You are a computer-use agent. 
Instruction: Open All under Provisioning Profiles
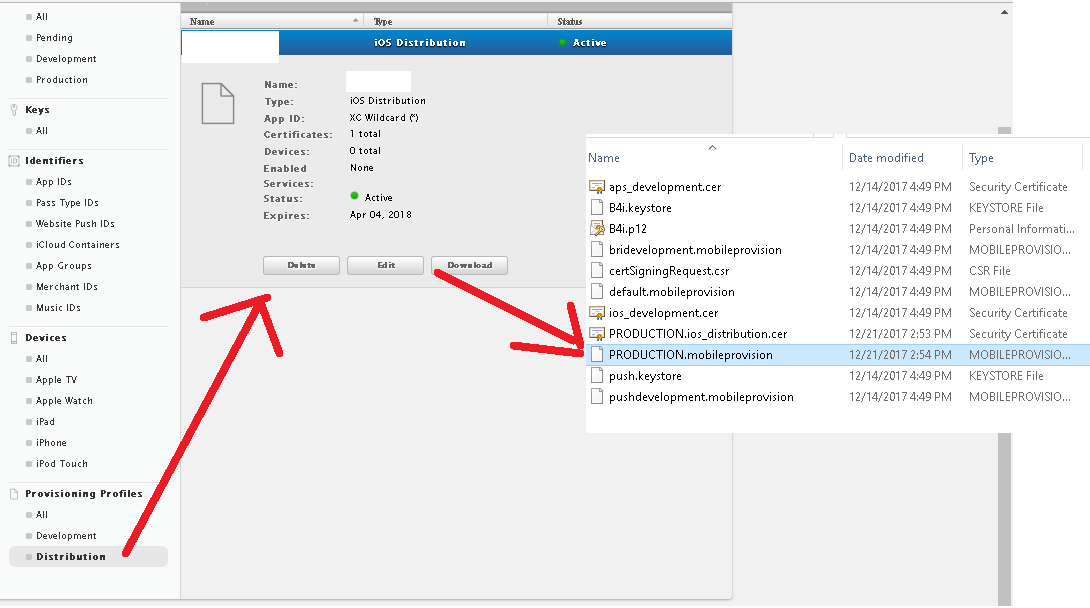tap(42, 515)
